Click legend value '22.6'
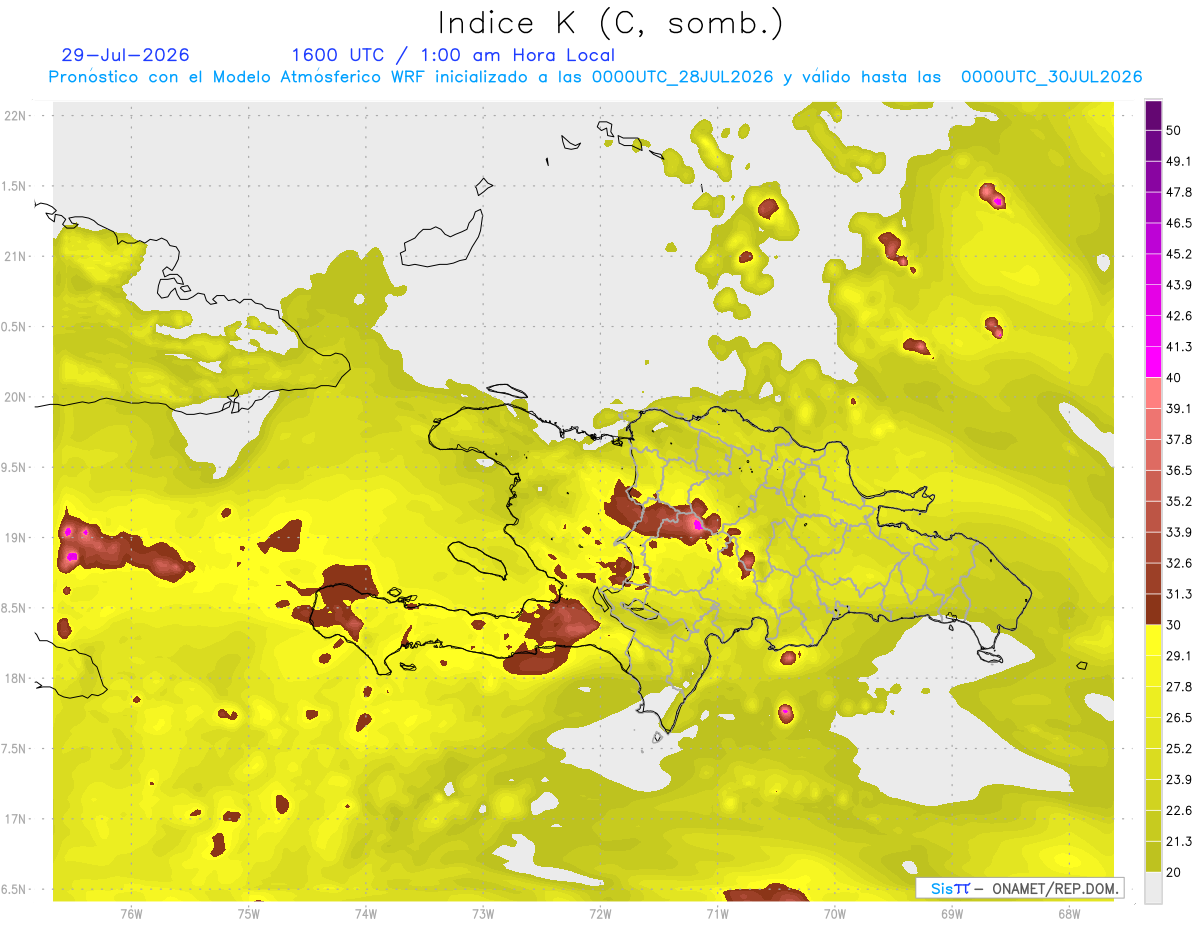 pos(1179,811)
